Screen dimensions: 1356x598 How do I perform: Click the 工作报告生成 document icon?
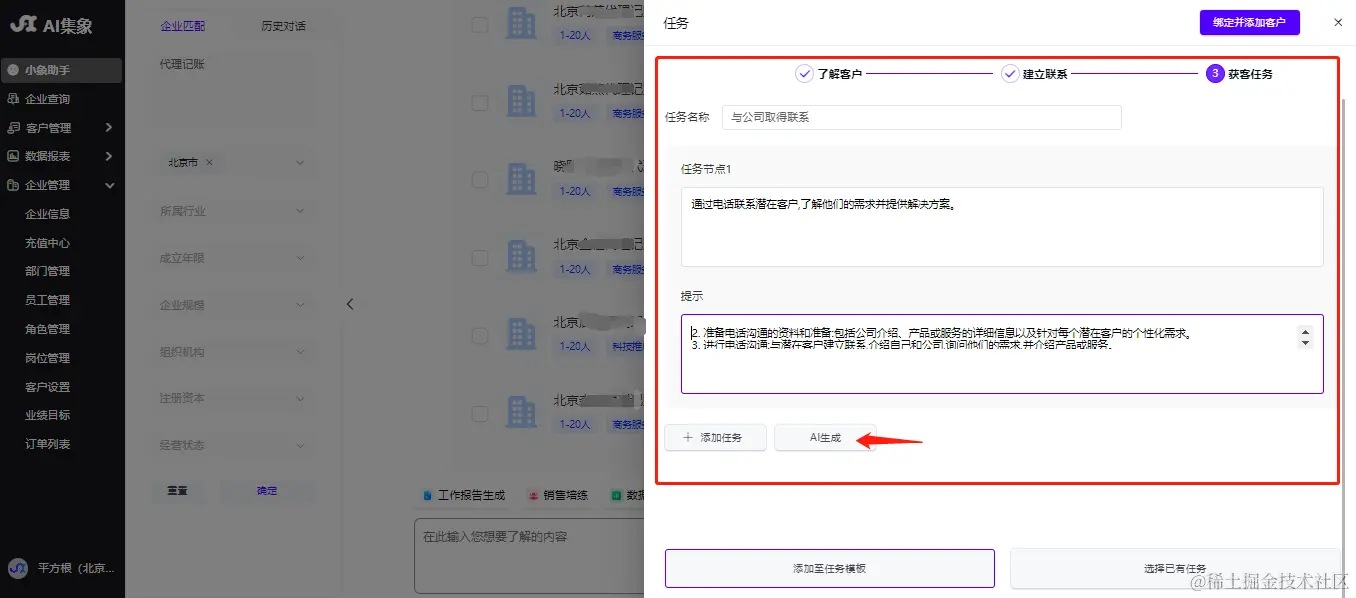[x=428, y=495]
